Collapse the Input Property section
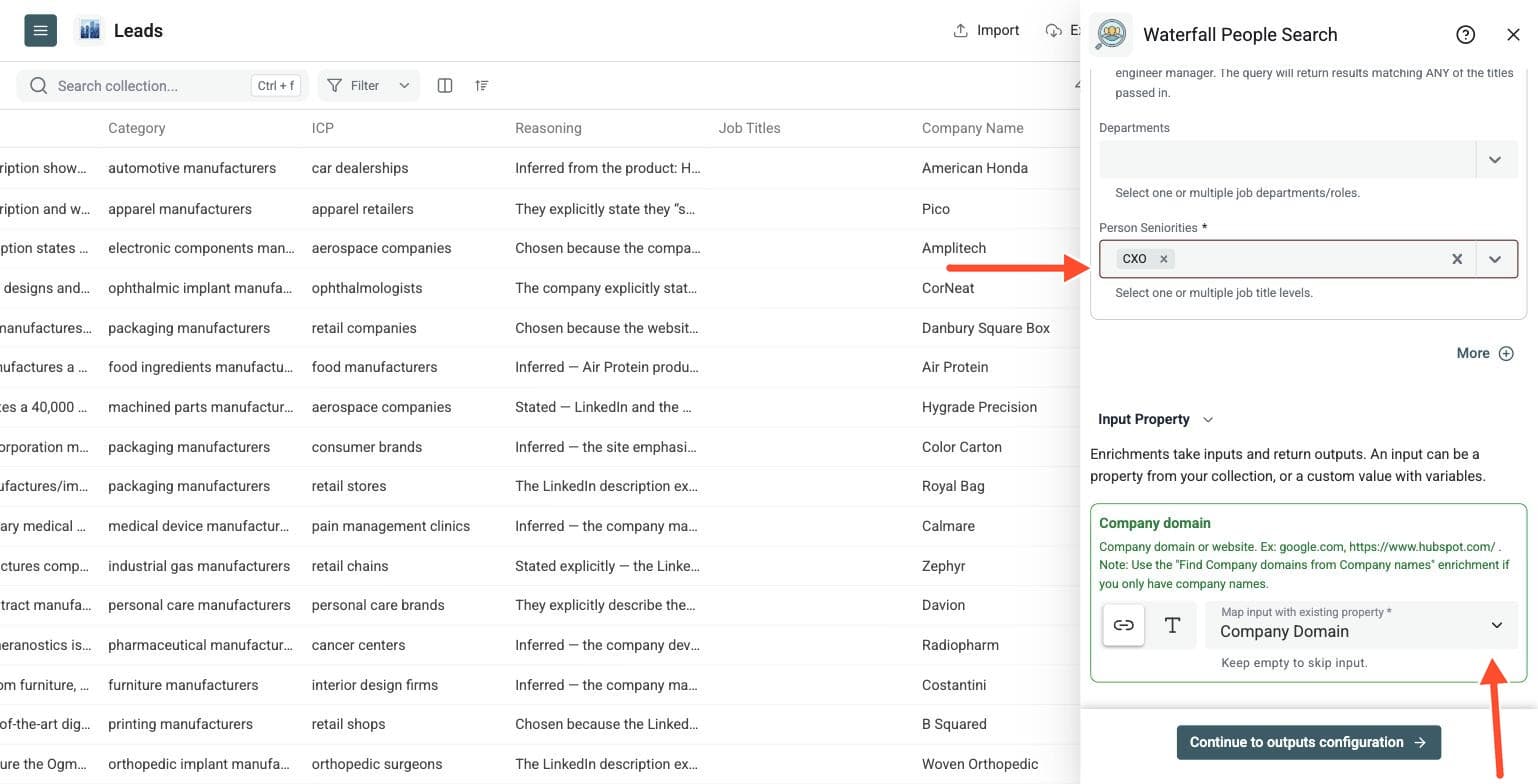 [x=1207, y=420]
